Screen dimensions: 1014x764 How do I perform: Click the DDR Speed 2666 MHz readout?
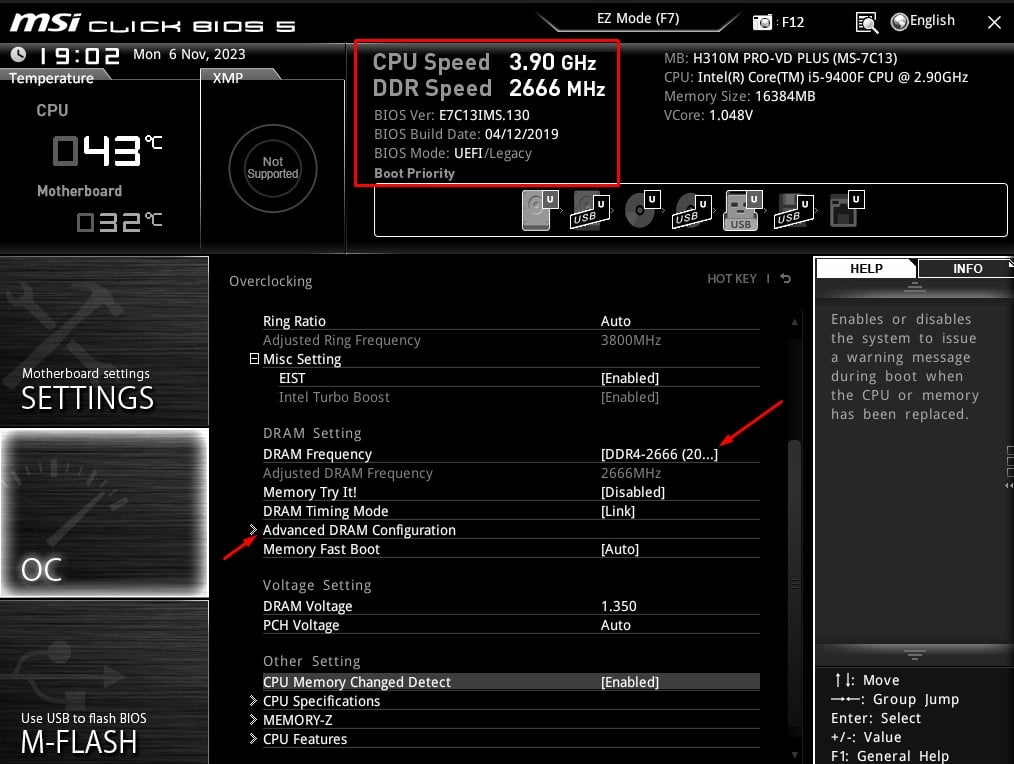[x=489, y=88]
